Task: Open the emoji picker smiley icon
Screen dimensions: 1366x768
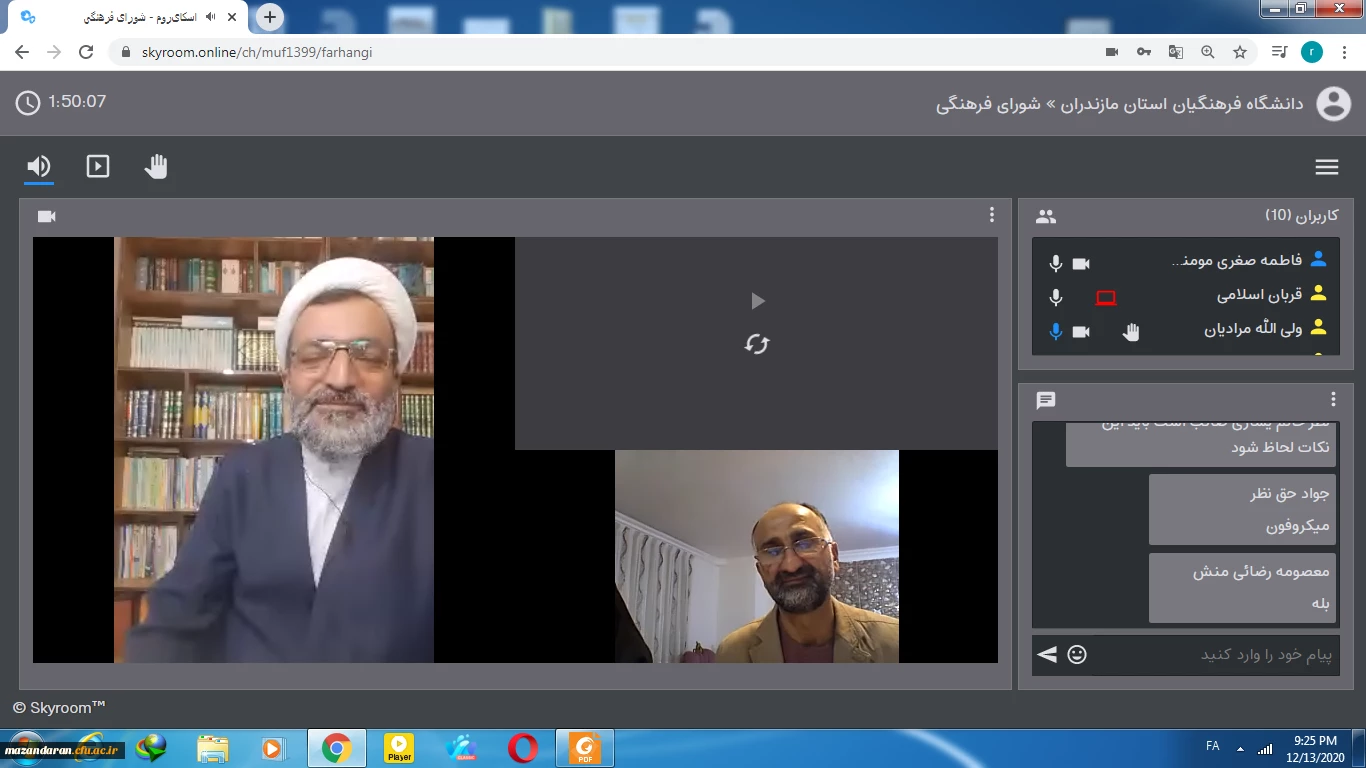Action: click(x=1077, y=655)
